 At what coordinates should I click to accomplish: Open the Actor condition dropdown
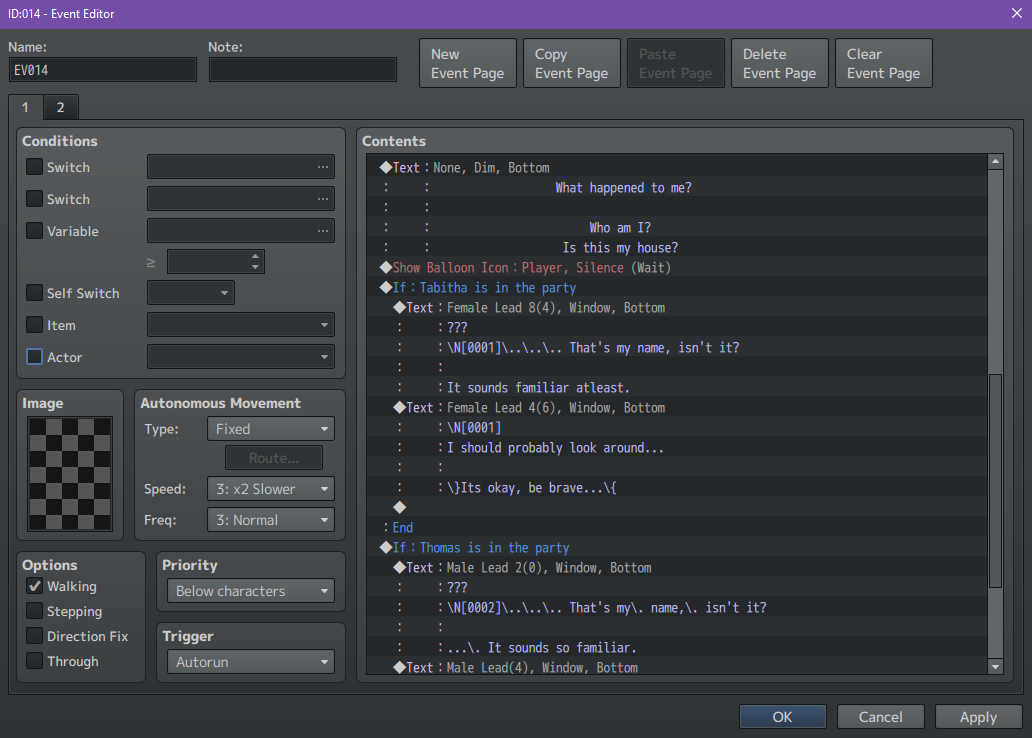(241, 357)
